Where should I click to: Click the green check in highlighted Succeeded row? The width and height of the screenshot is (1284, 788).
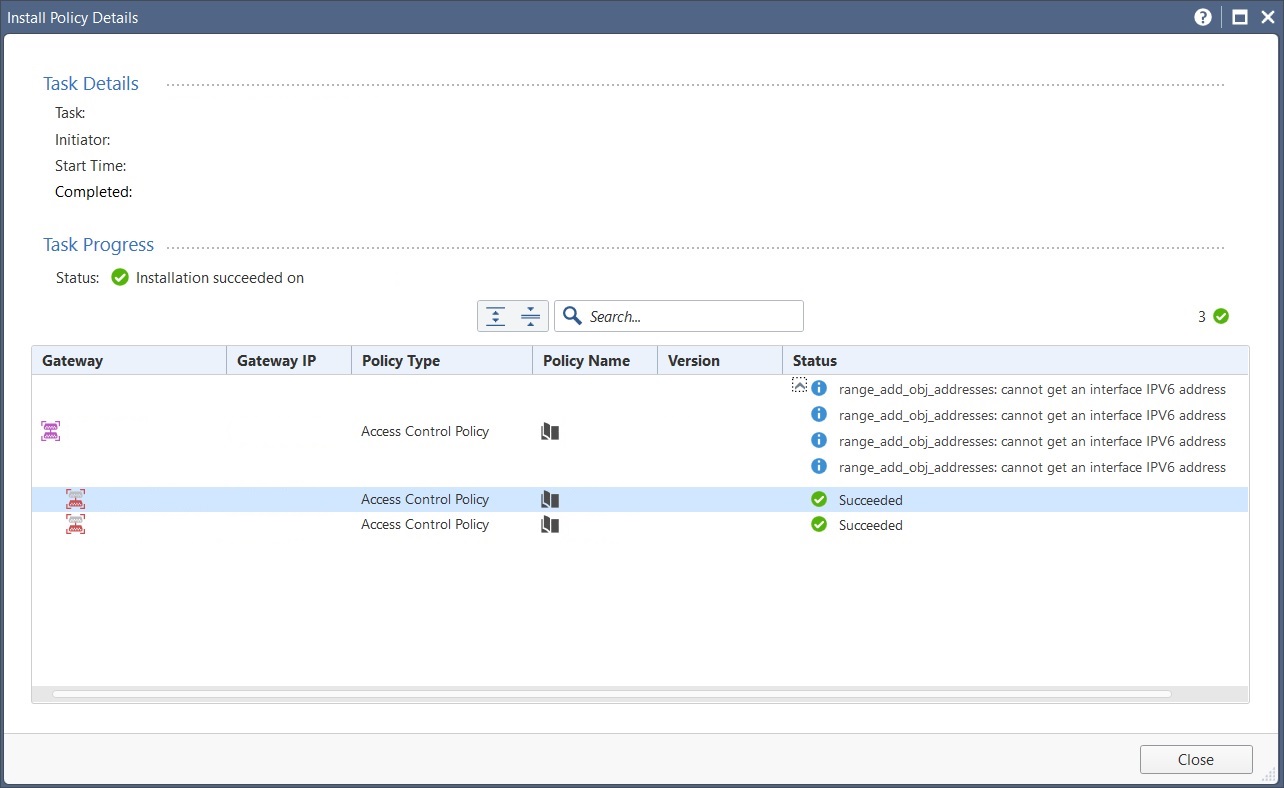(x=819, y=499)
